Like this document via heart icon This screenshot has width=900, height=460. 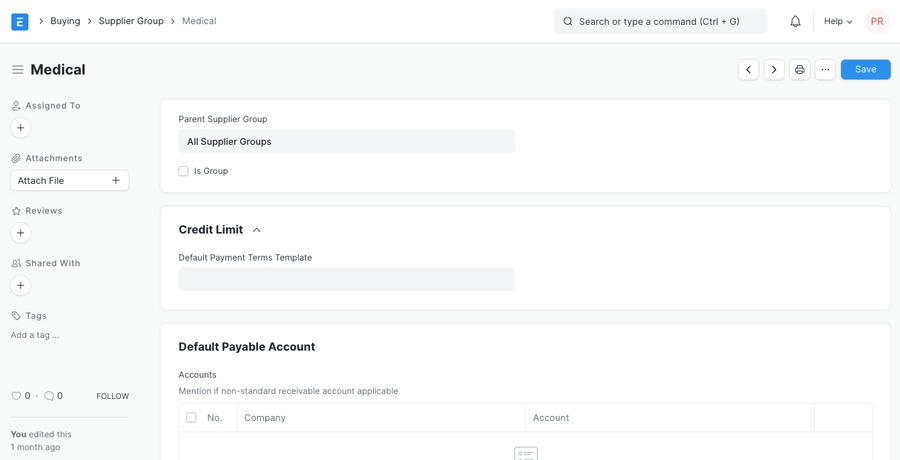[x=16, y=396]
